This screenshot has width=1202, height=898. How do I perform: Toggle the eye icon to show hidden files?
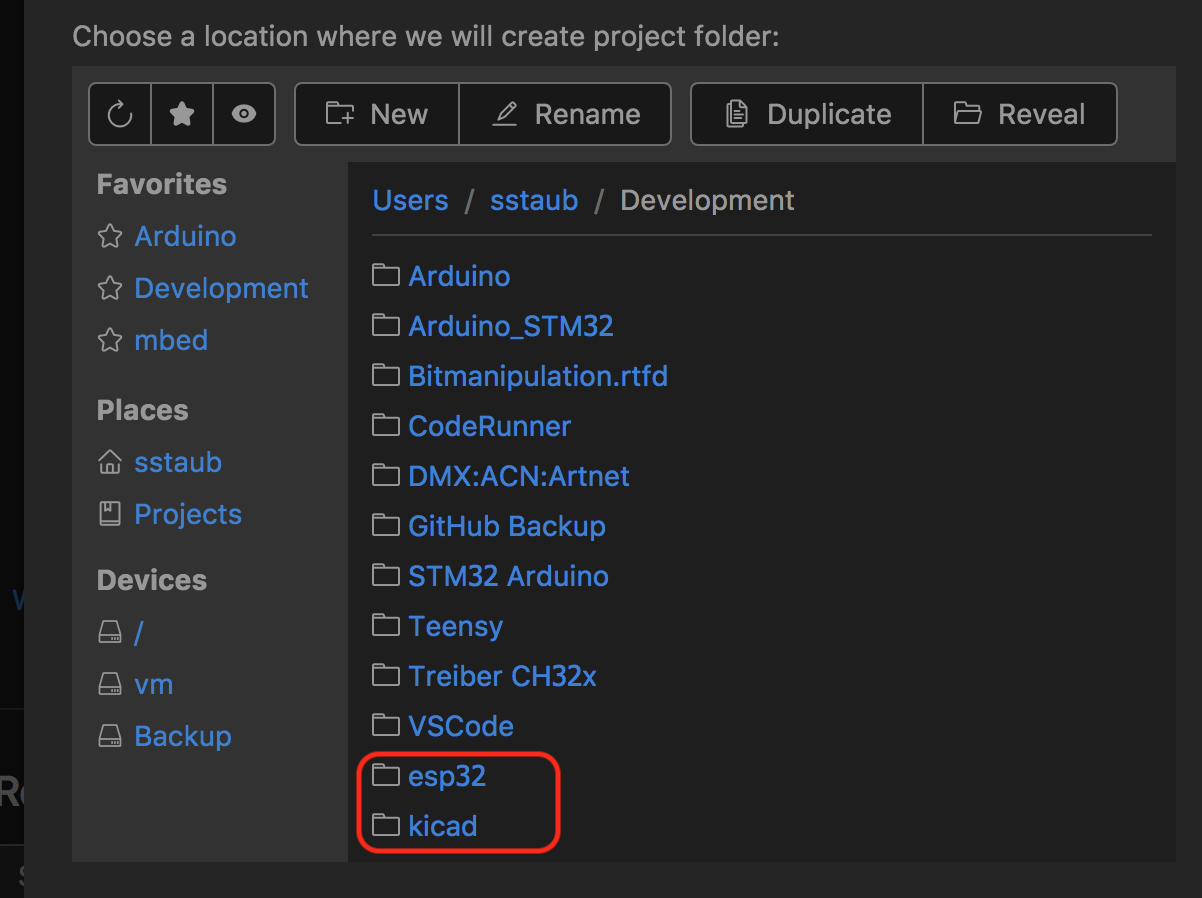(244, 114)
